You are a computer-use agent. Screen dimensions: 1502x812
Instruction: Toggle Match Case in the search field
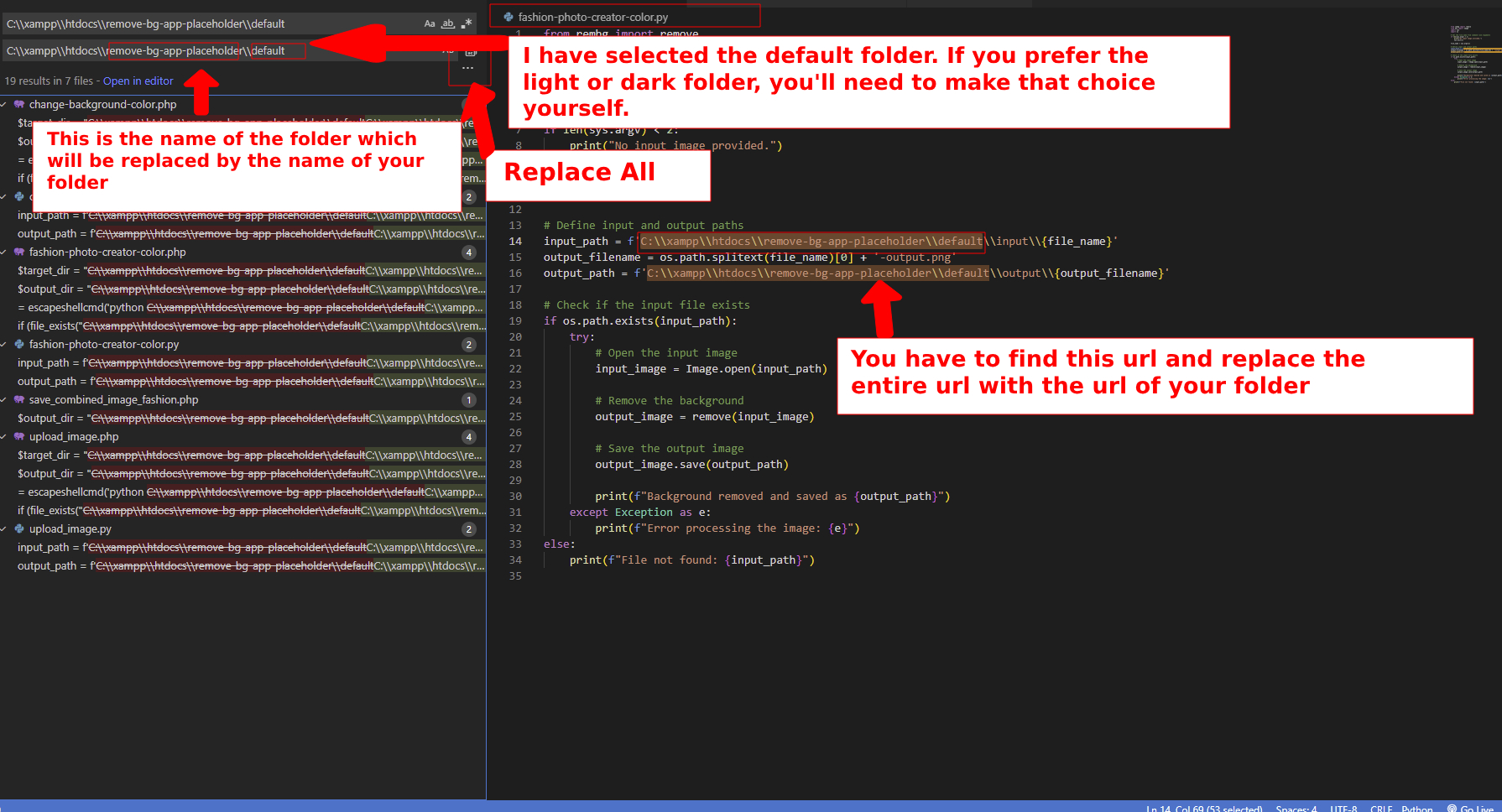point(430,23)
